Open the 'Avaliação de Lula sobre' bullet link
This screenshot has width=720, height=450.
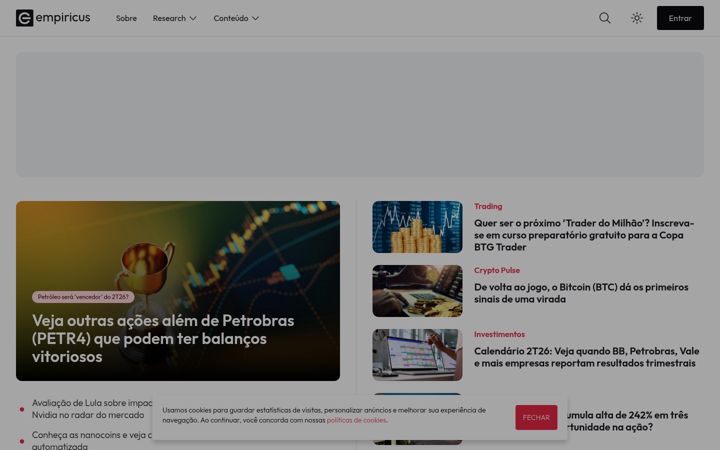[x=92, y=409]
